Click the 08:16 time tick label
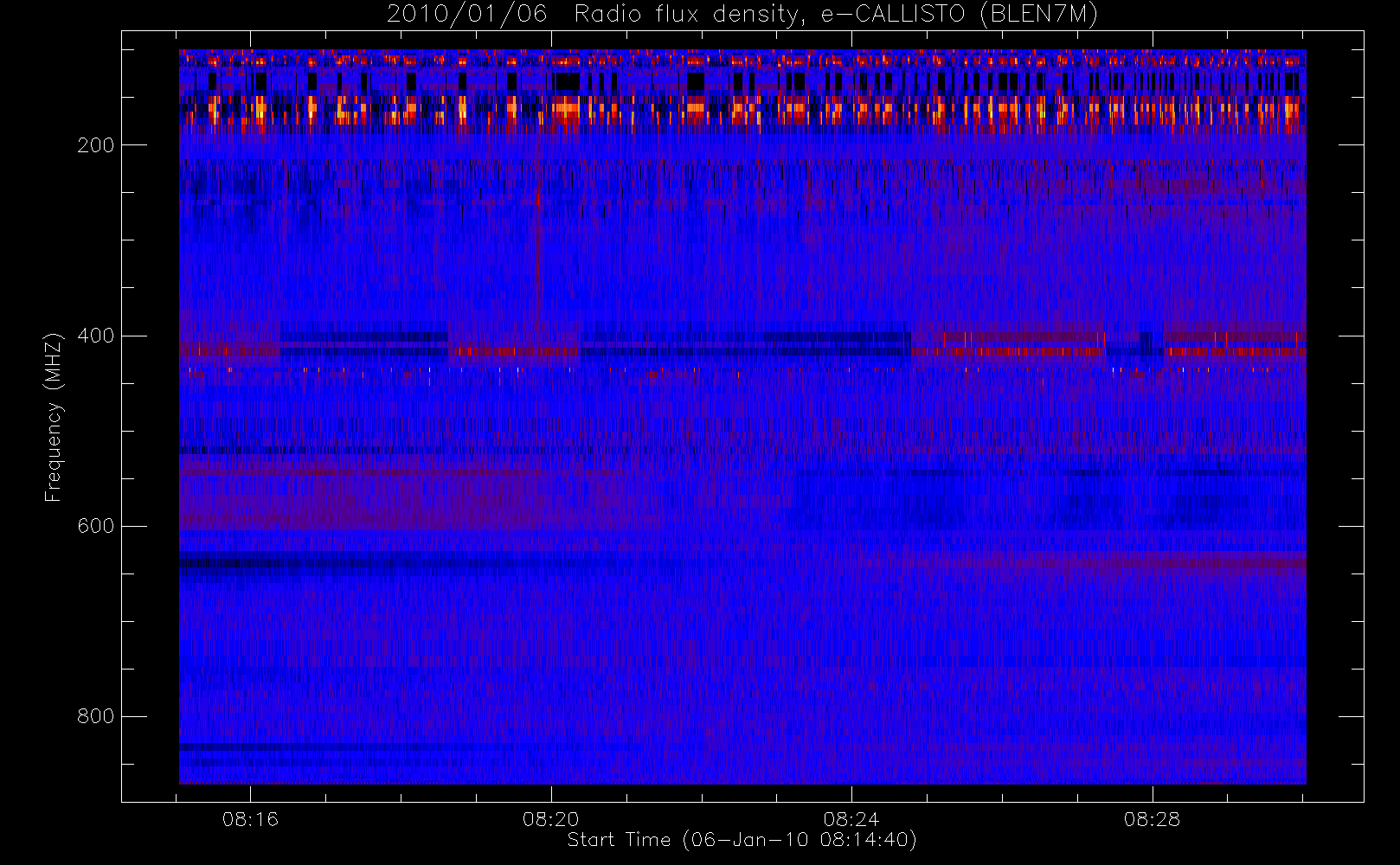Viewport: 1400px width, 865px height. click(250, 819)
